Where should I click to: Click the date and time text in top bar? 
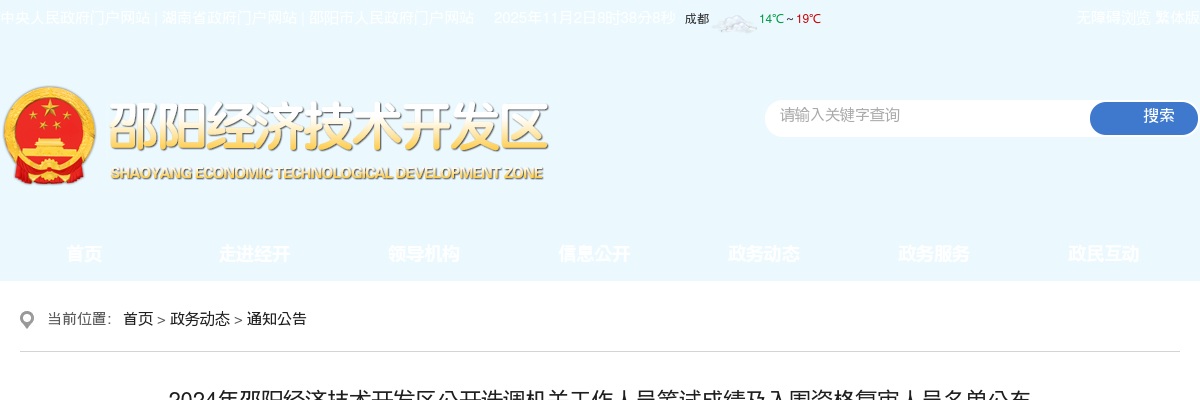coord(585,18)
